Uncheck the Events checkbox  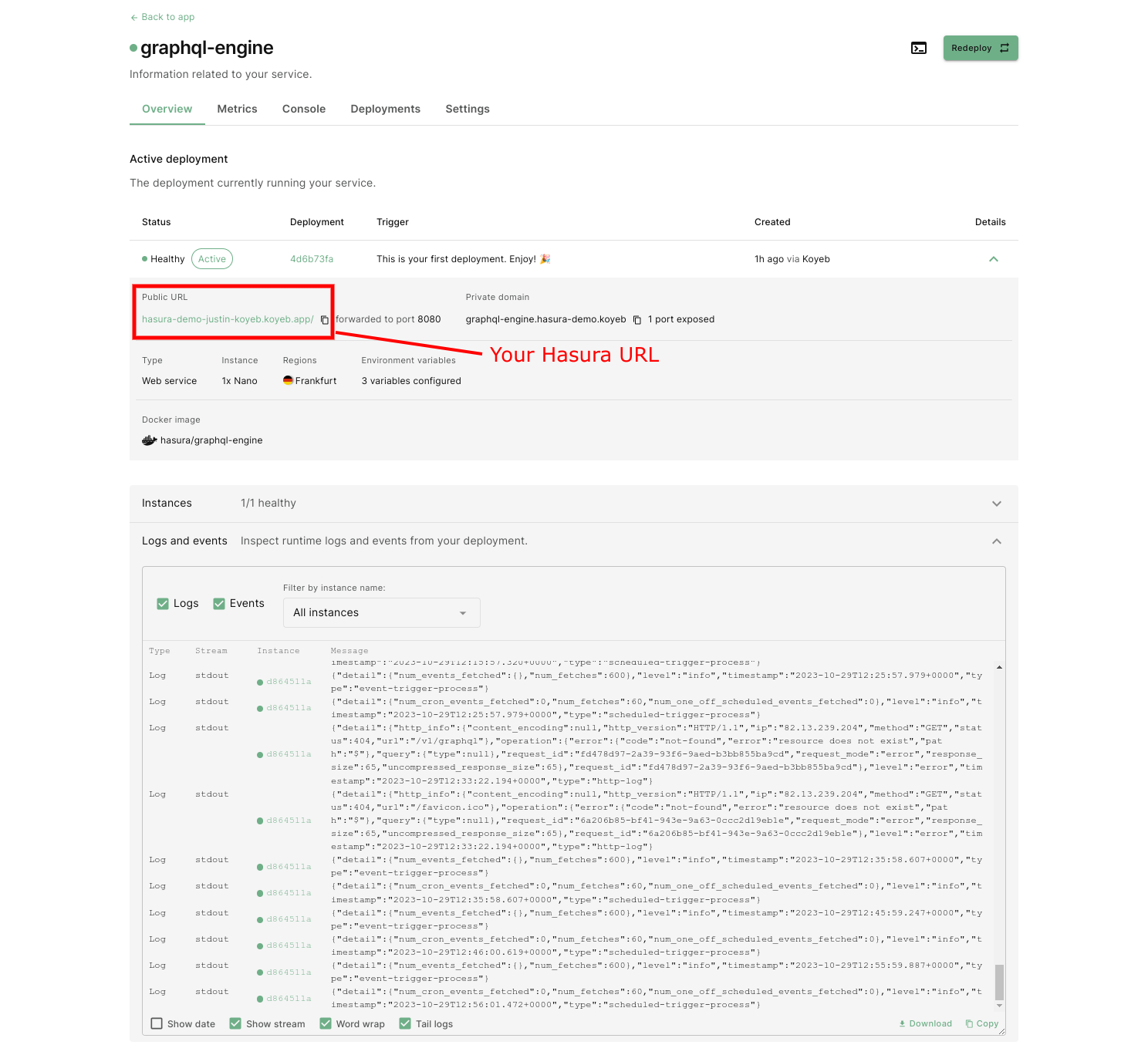(219, 604)
